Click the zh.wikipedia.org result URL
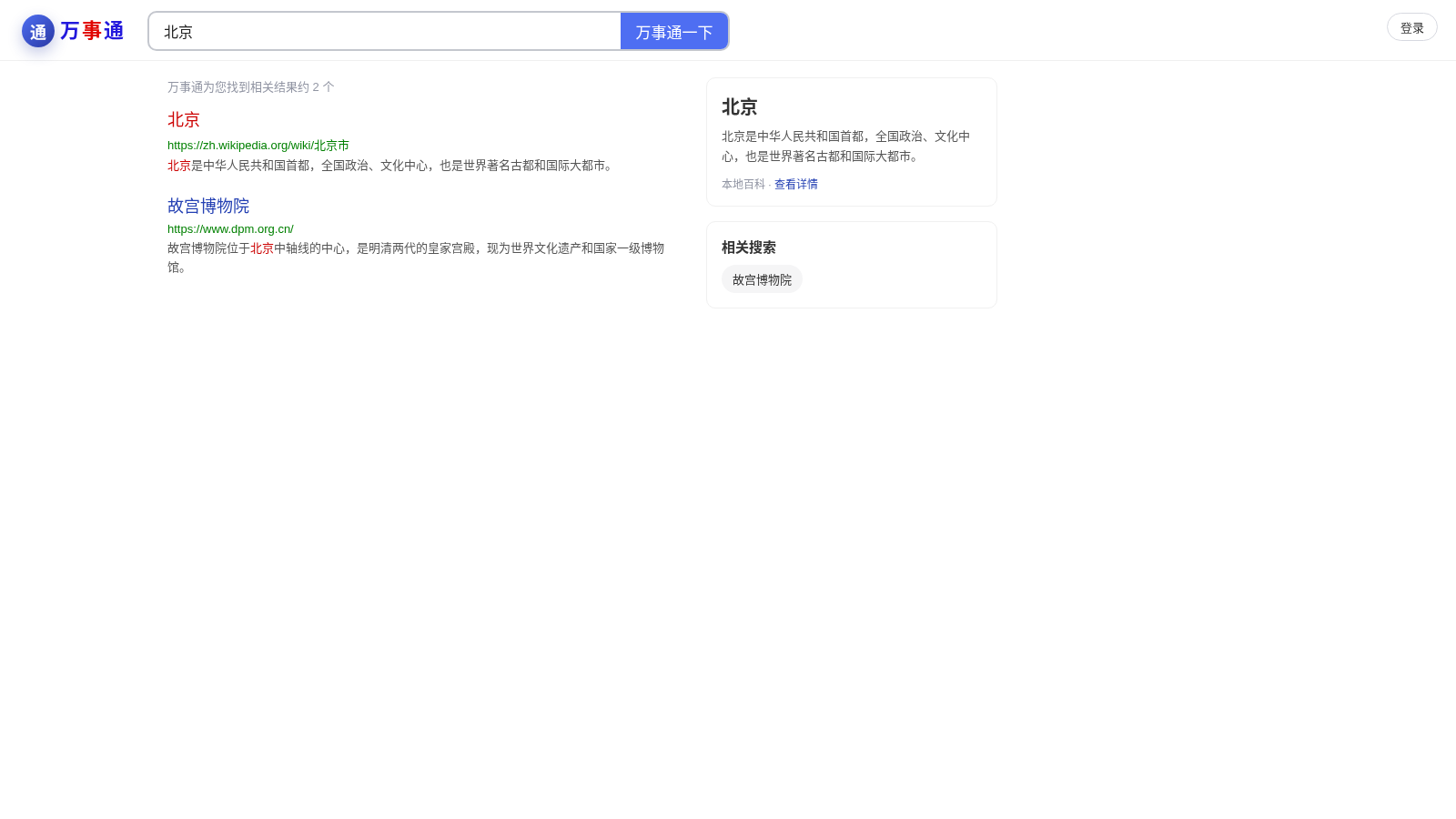The width and height of the screenshot is (1456, 819). click(258, 146)
